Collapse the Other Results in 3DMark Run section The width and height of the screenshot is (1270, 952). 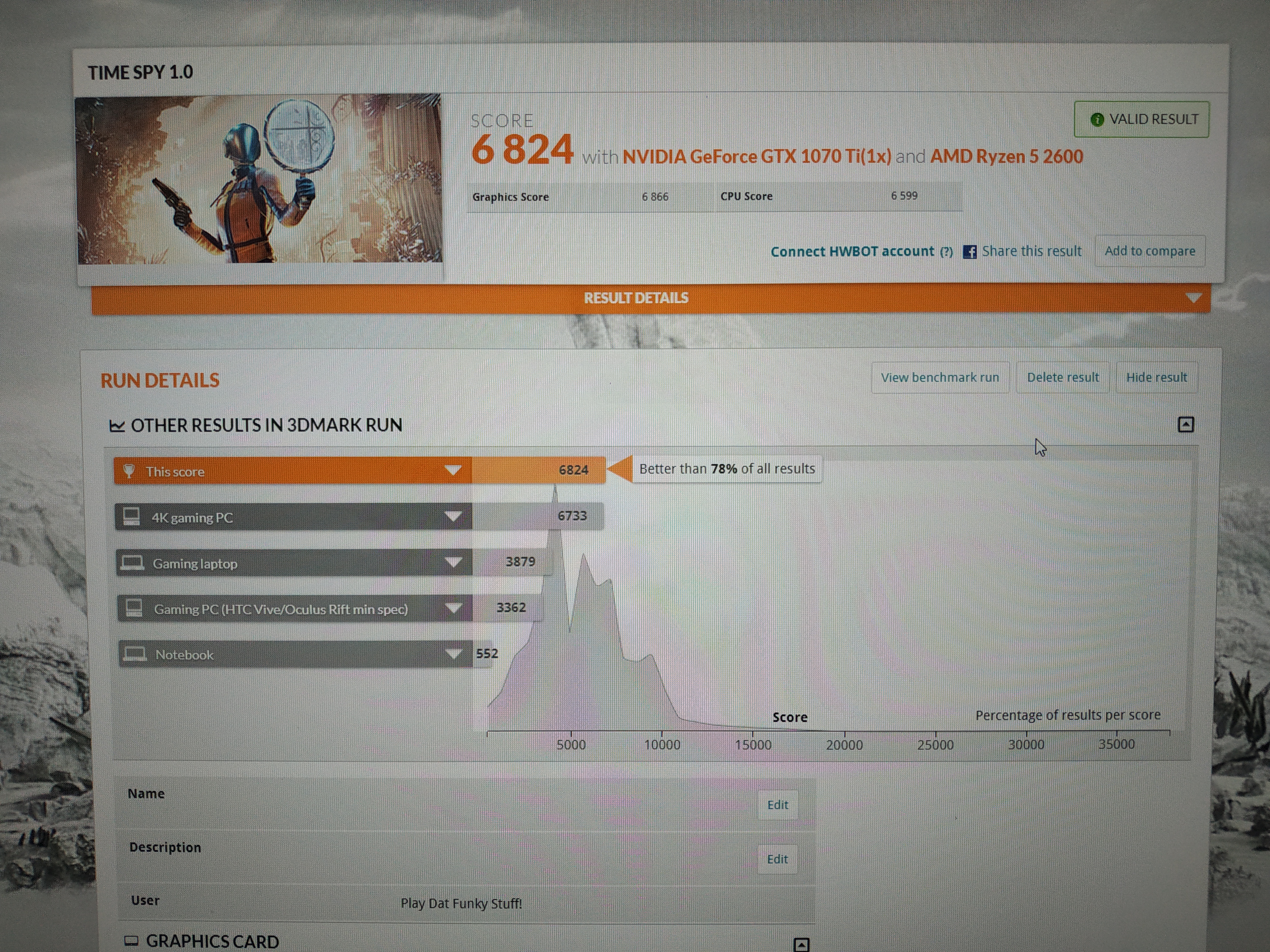pos(1186,425)
